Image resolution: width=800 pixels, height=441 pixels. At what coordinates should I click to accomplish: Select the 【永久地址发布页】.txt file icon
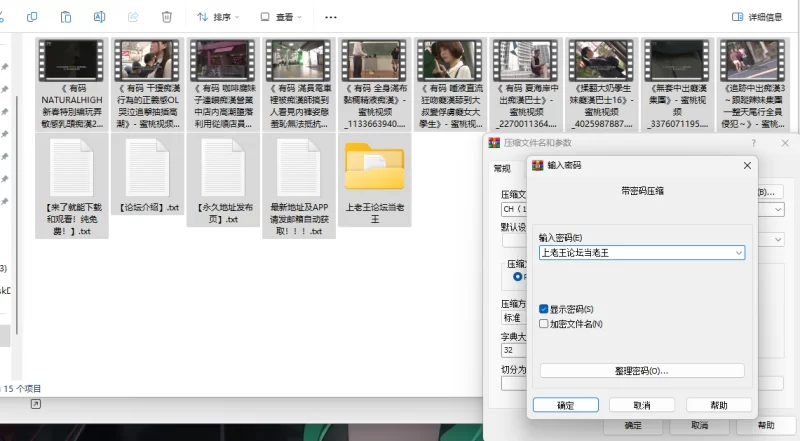223,167
